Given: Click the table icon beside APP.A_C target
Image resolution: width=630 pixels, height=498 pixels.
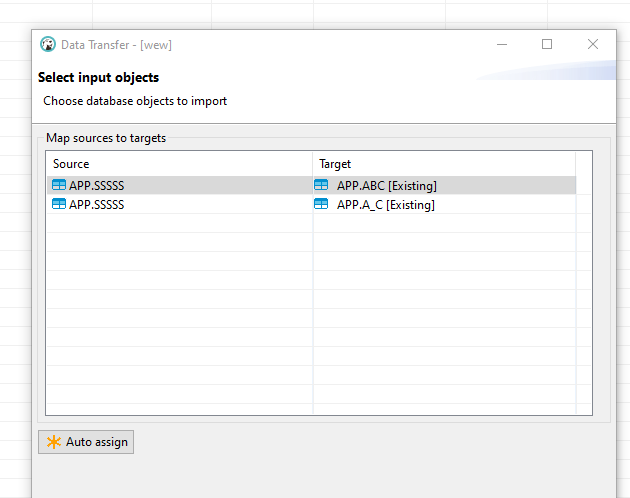Looking at the screenshot, I should [321, 204].
